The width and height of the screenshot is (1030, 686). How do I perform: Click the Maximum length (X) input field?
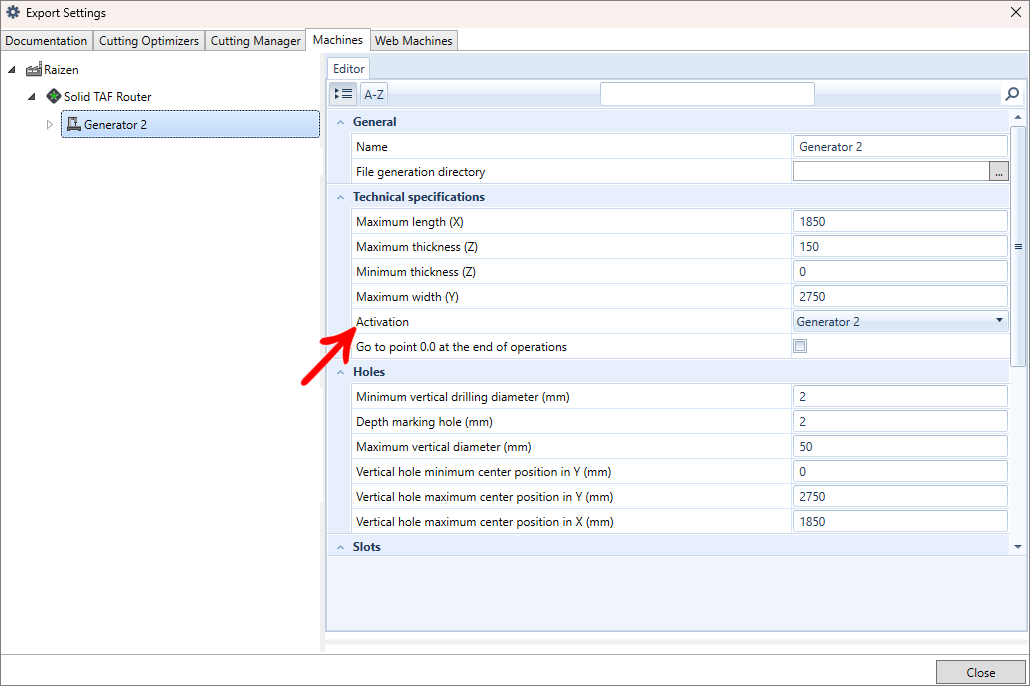tap(899, 222)
